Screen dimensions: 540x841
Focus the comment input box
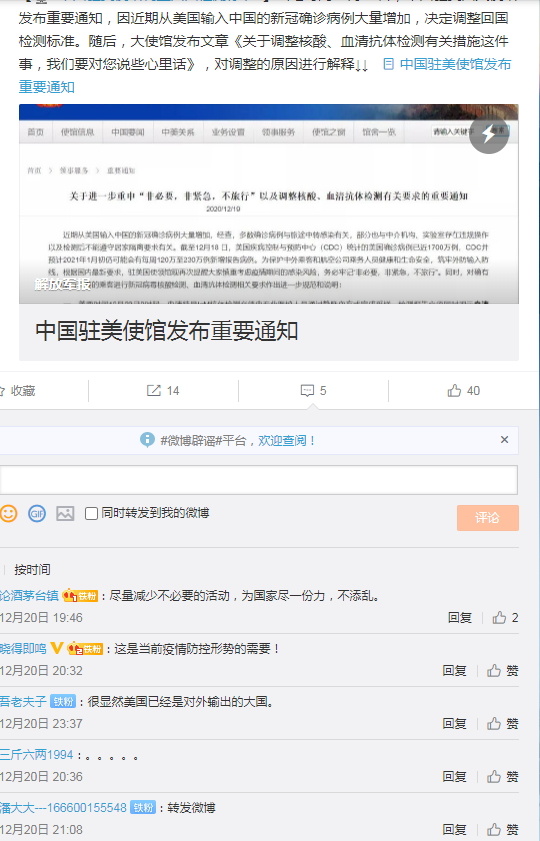pos(258,479)
